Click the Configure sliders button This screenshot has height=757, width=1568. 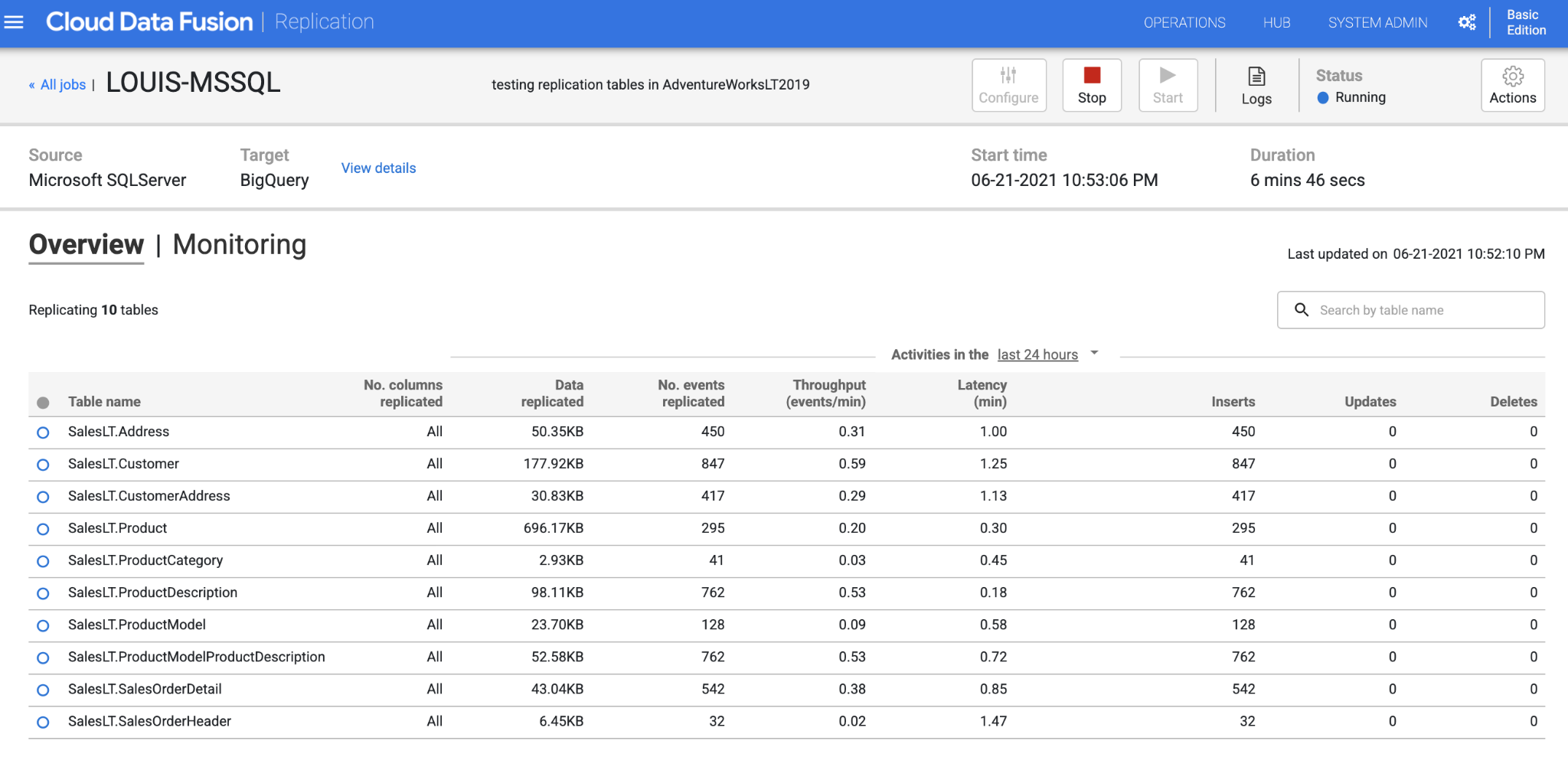tap(1008, 85)
